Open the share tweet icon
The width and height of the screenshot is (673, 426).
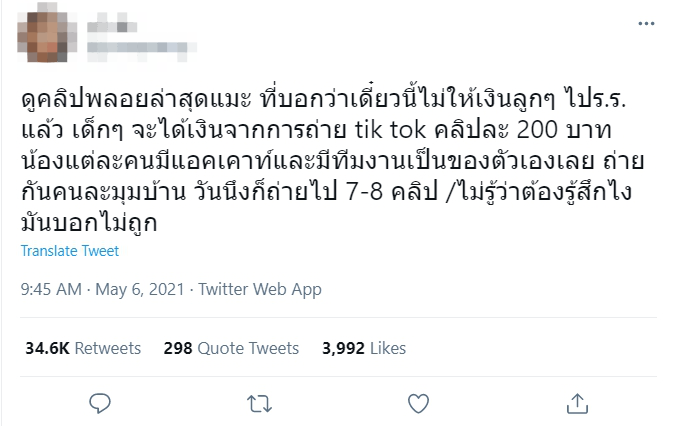click(x=577, y=402)
